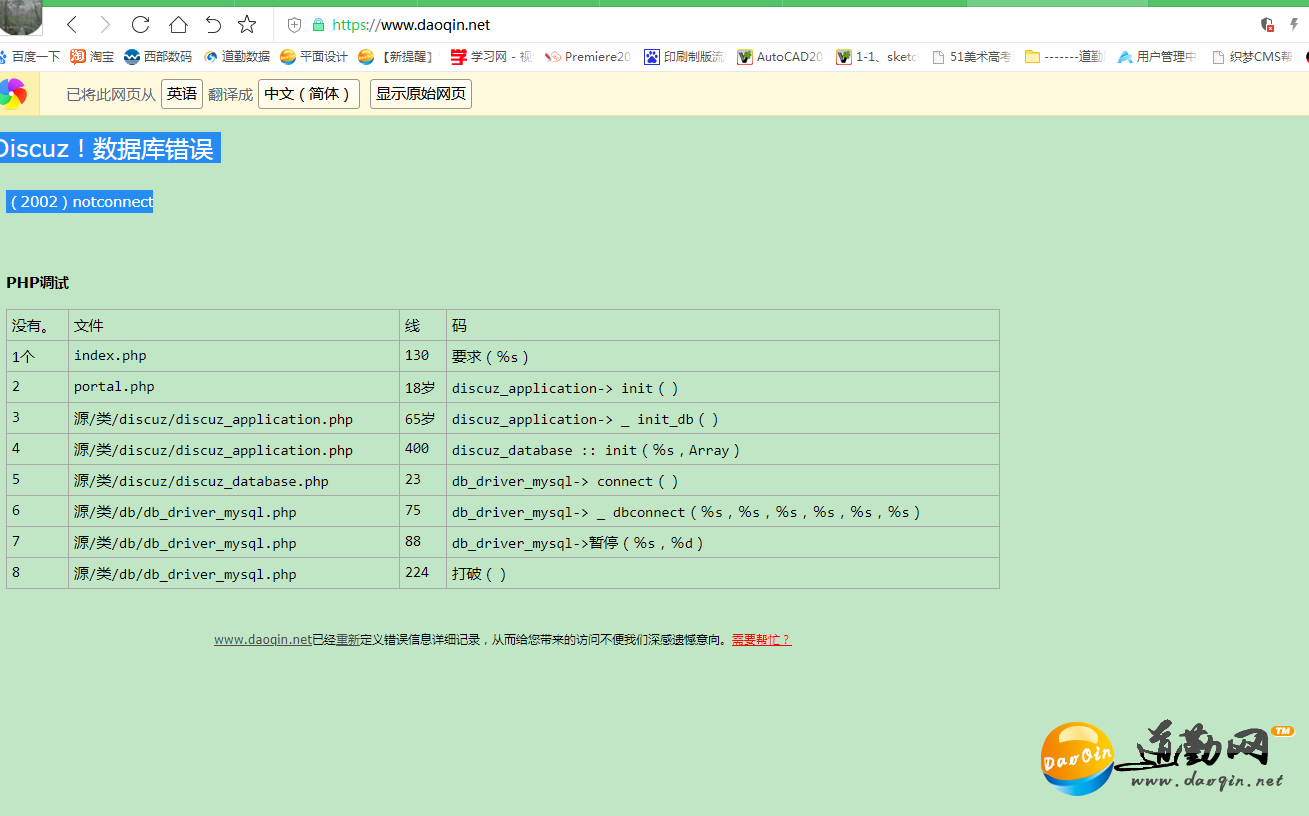Click the green lock HTTPS icon
Image resolution: width=1309 pixels, height=816 pixels.
click(x=318, y=25)
